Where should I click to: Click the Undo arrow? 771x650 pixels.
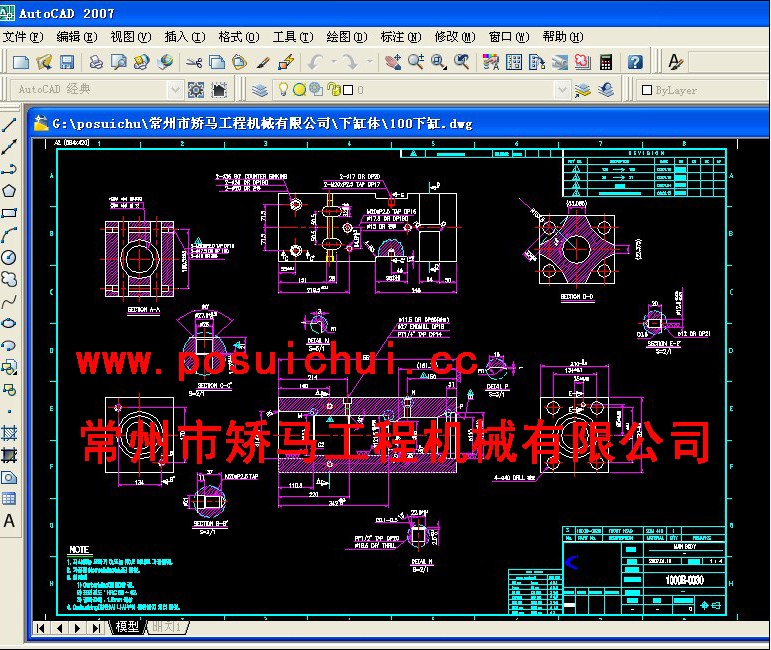pyautogui.click(x=315, y=62)
